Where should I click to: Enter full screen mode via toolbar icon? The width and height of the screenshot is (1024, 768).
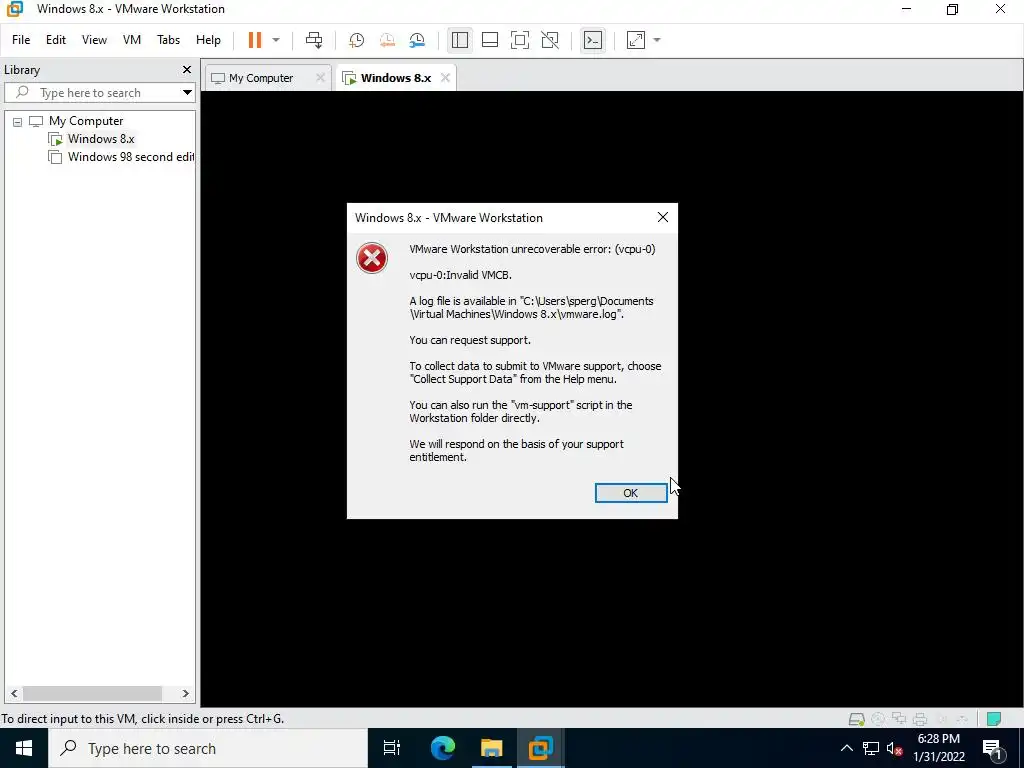[520, 40]
